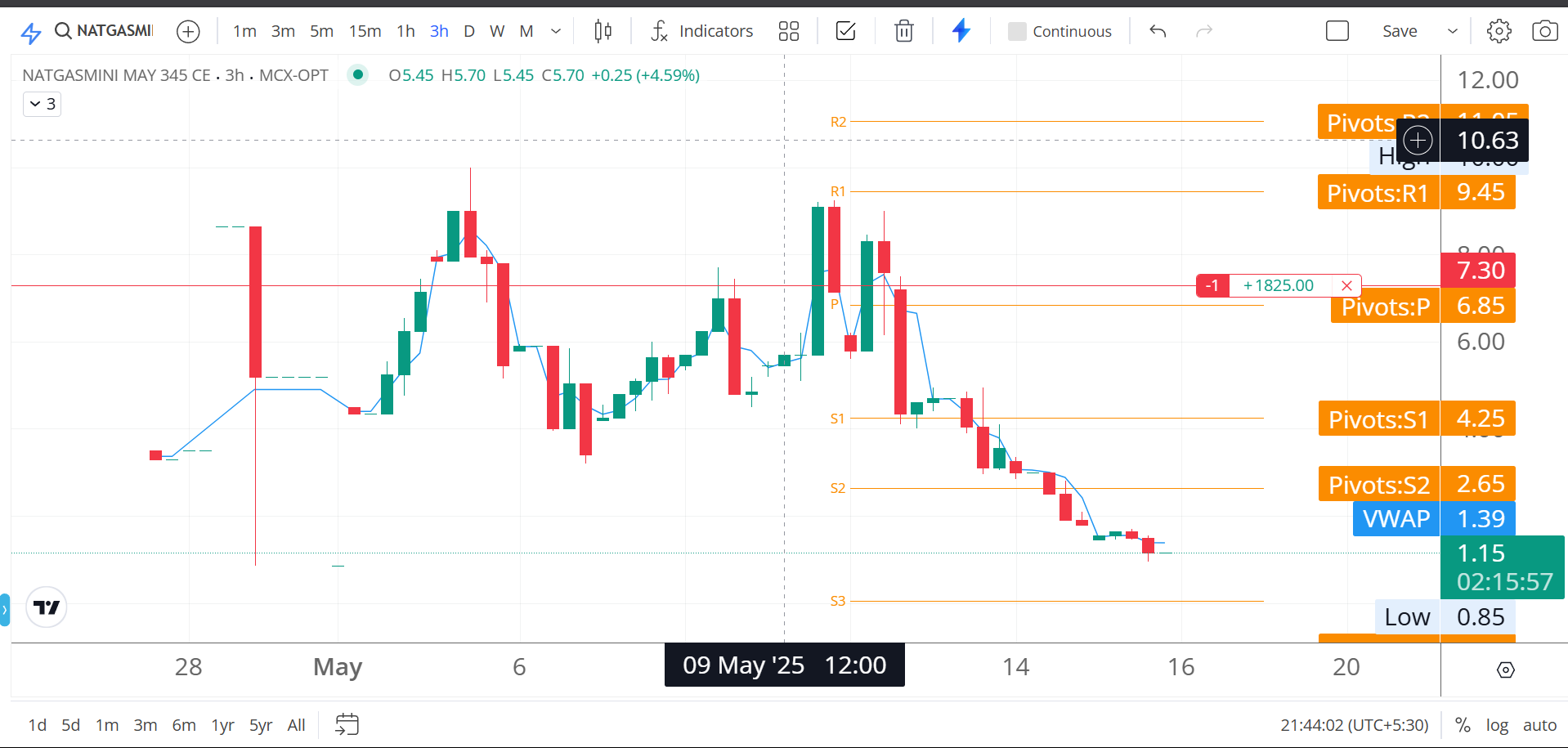
Task: Undo the last action with arrow icon
Action: click(1158, 32)
